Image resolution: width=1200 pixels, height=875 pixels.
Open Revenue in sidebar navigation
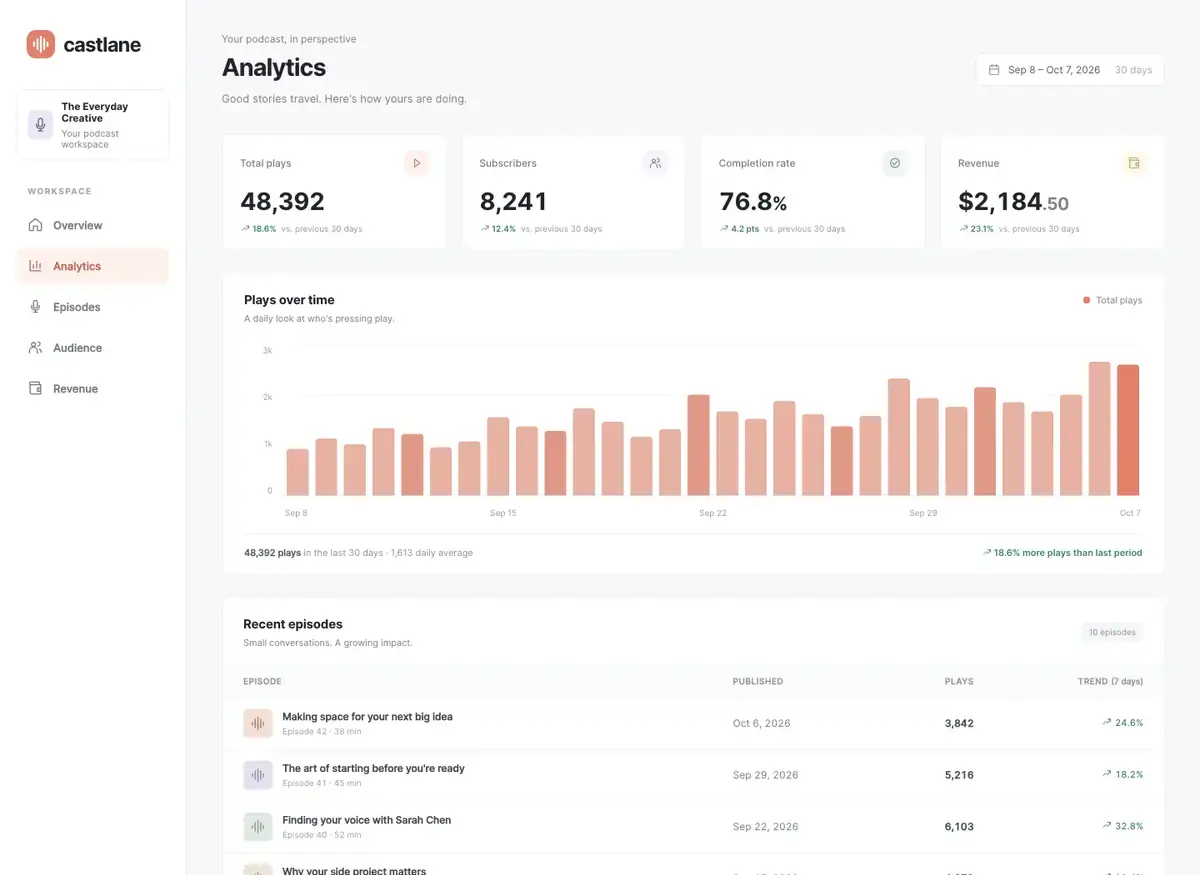[x=93, y=389]
